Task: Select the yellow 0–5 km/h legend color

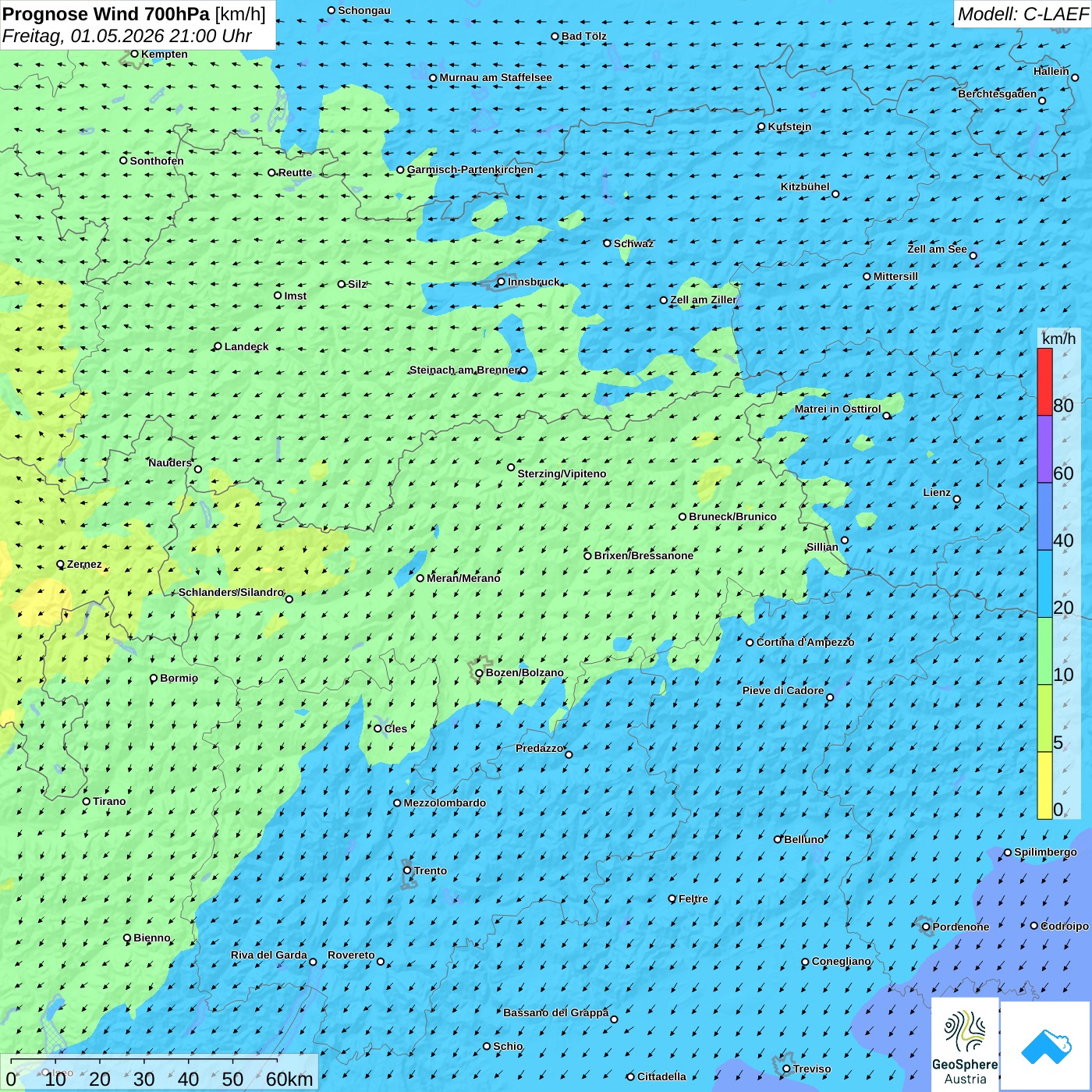Action: [1044, 785]
